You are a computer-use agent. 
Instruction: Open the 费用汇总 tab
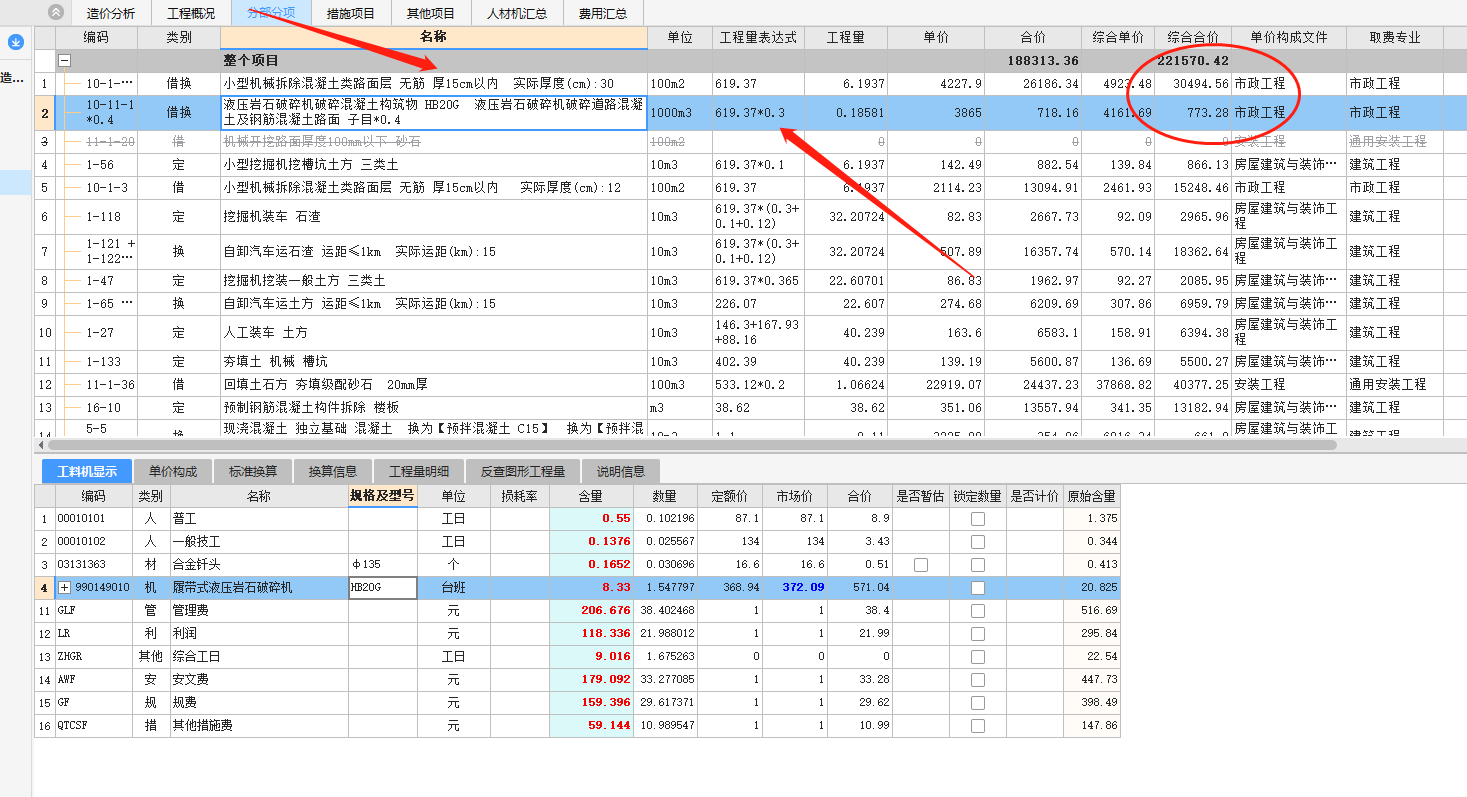tap(603, 13)
